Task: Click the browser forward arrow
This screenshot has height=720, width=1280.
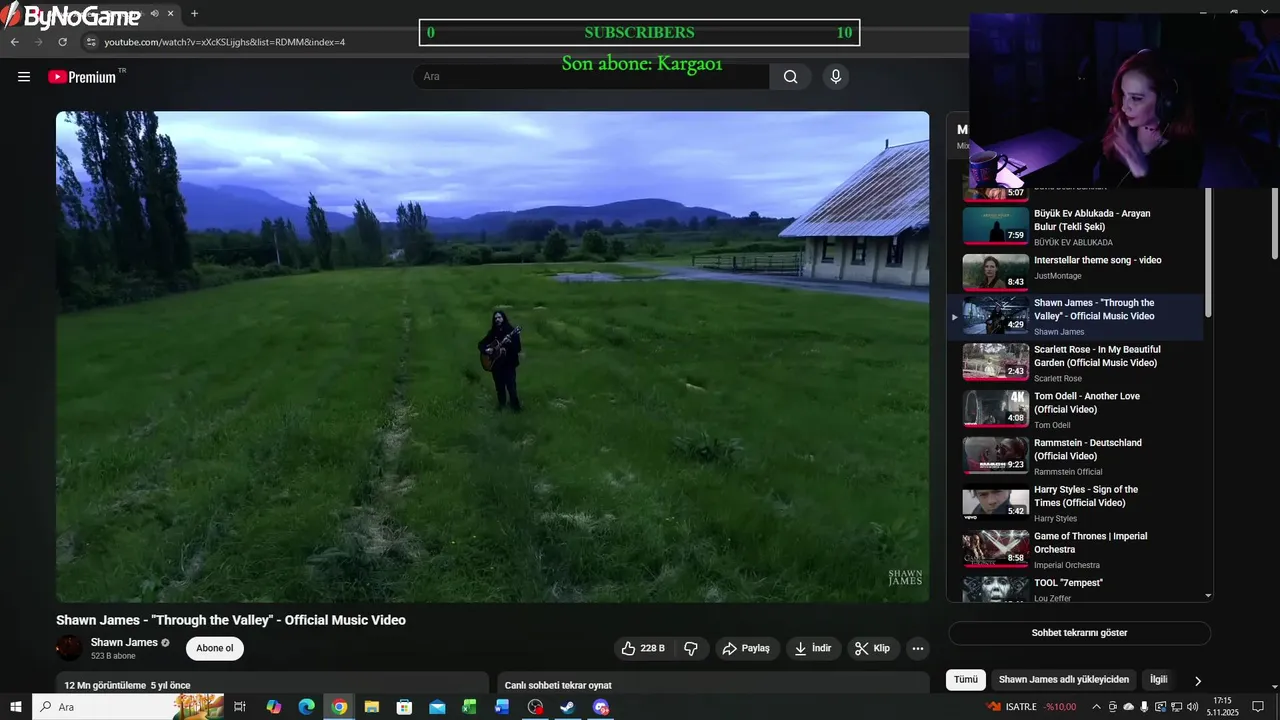Action: point(38,42)
